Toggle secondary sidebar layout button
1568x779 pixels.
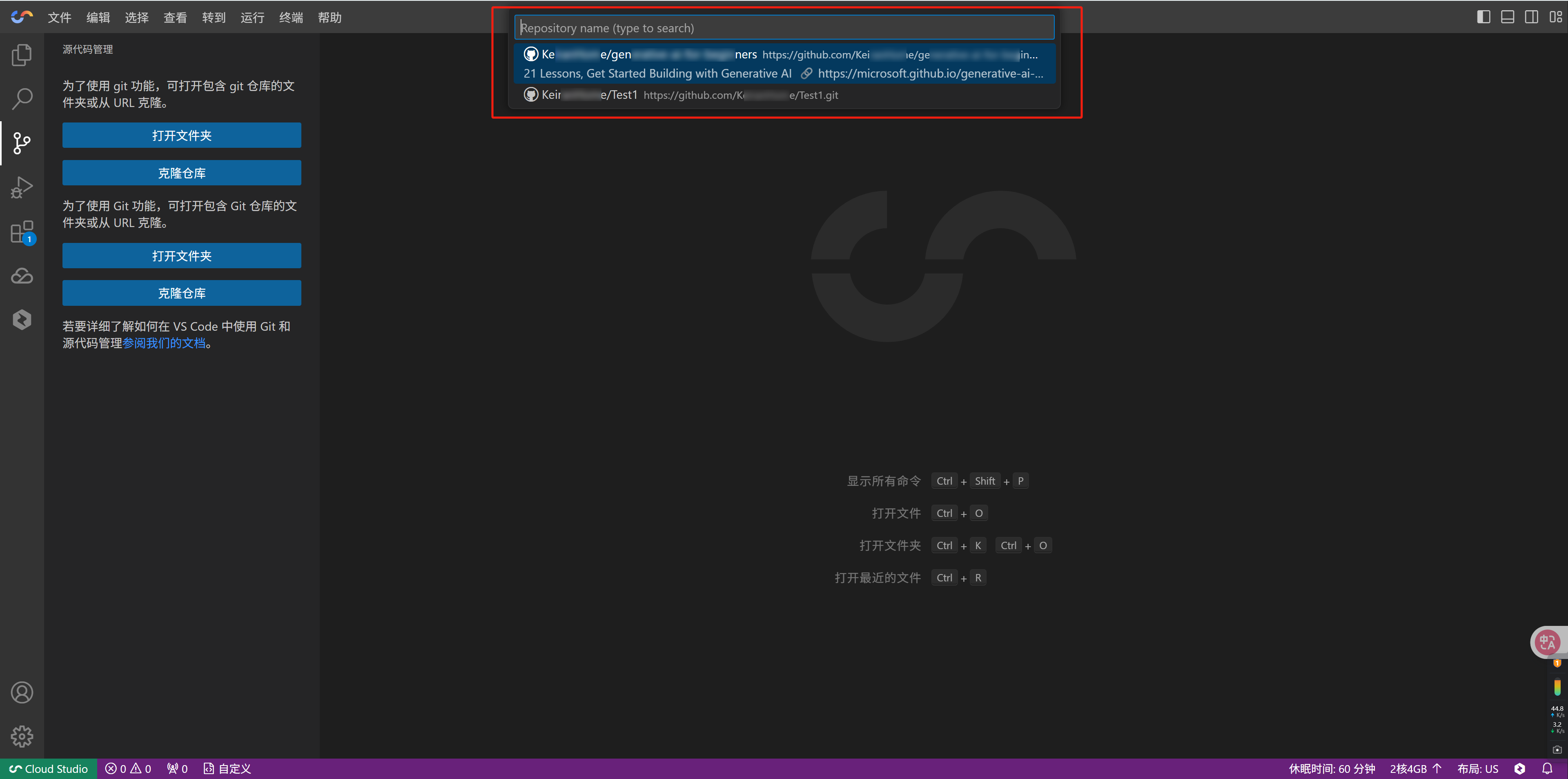1531,17
